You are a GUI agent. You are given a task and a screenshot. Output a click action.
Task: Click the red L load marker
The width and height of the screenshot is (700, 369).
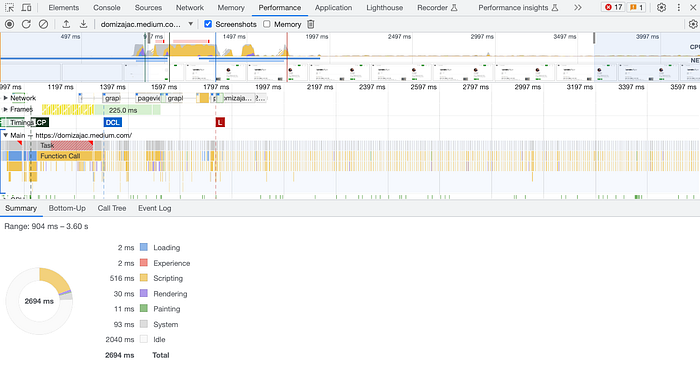(220, 122)
